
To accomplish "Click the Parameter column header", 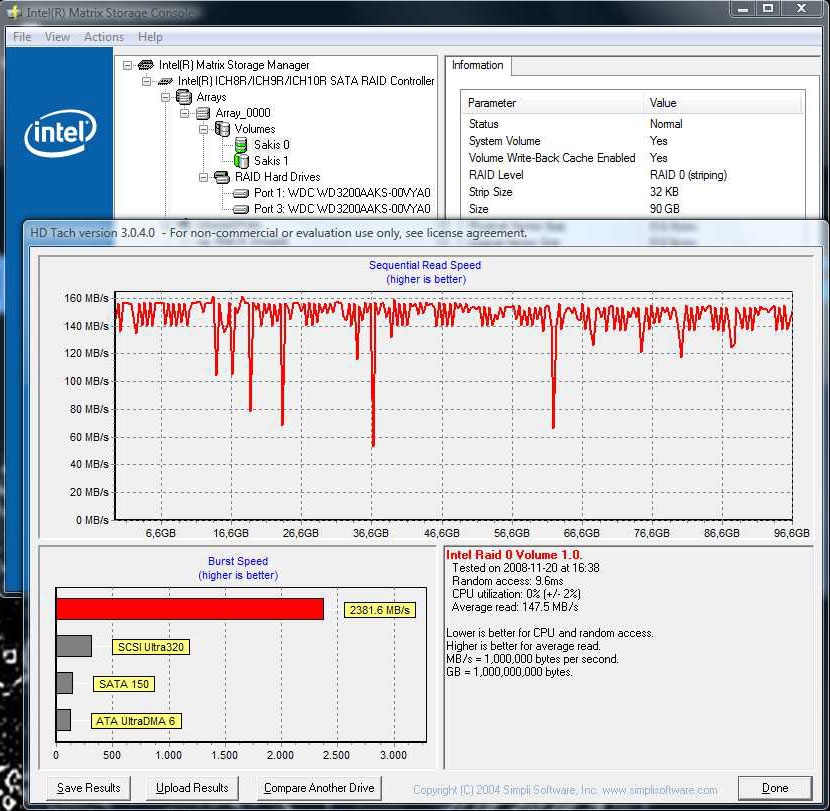I will coord(553,103).
